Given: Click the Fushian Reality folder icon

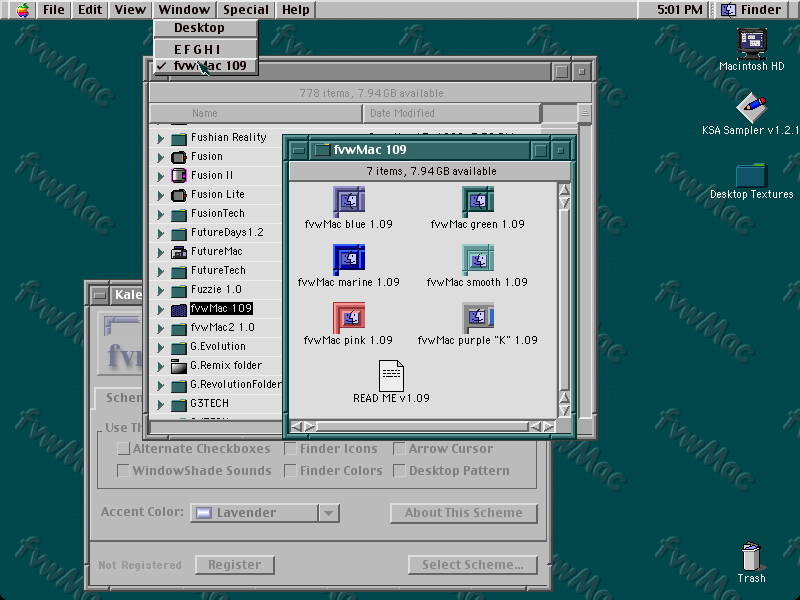Looking at the screenshot, I should (x=179, y=138).
